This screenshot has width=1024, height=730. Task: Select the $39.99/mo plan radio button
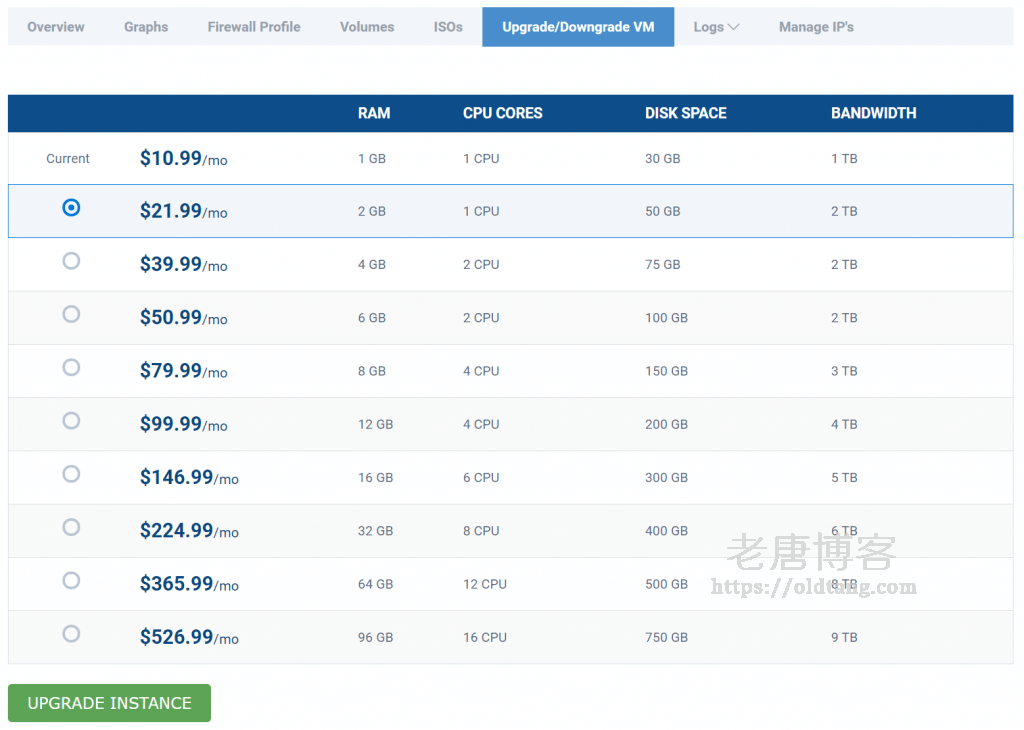[71, 260]
